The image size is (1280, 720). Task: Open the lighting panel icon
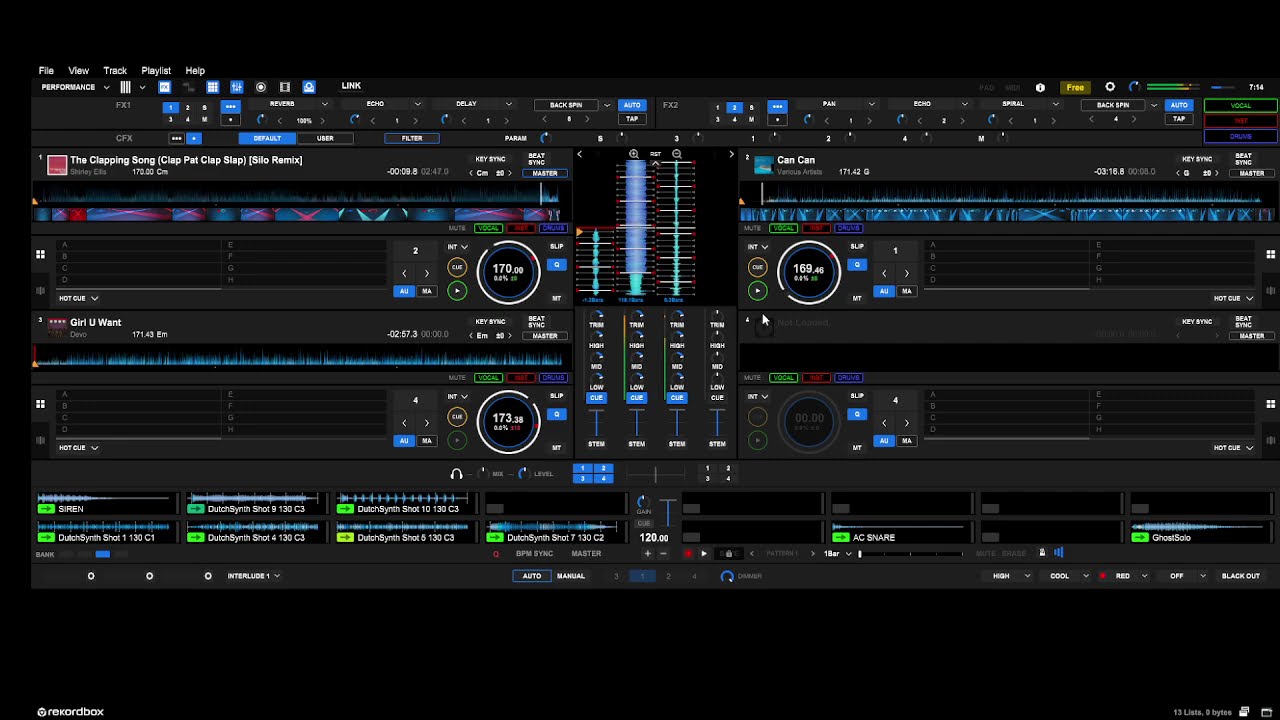point(309,87)
